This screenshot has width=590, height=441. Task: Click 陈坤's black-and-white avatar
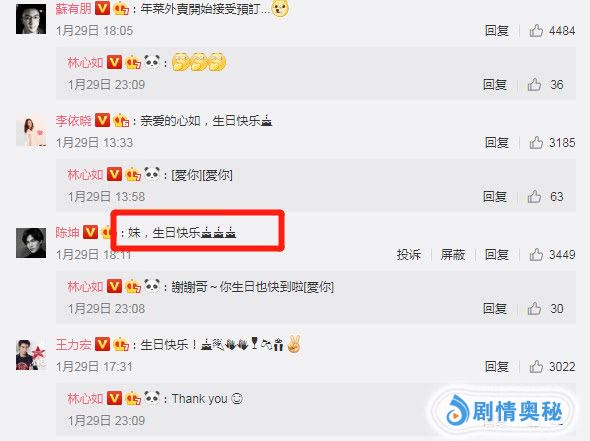31,243
